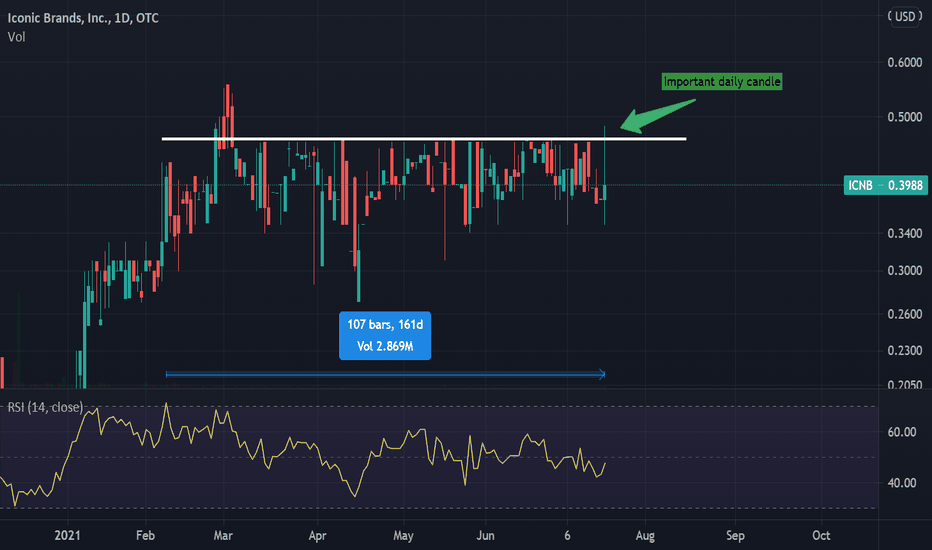Click the ICNB 0.3988 price label

click(885, 186)
